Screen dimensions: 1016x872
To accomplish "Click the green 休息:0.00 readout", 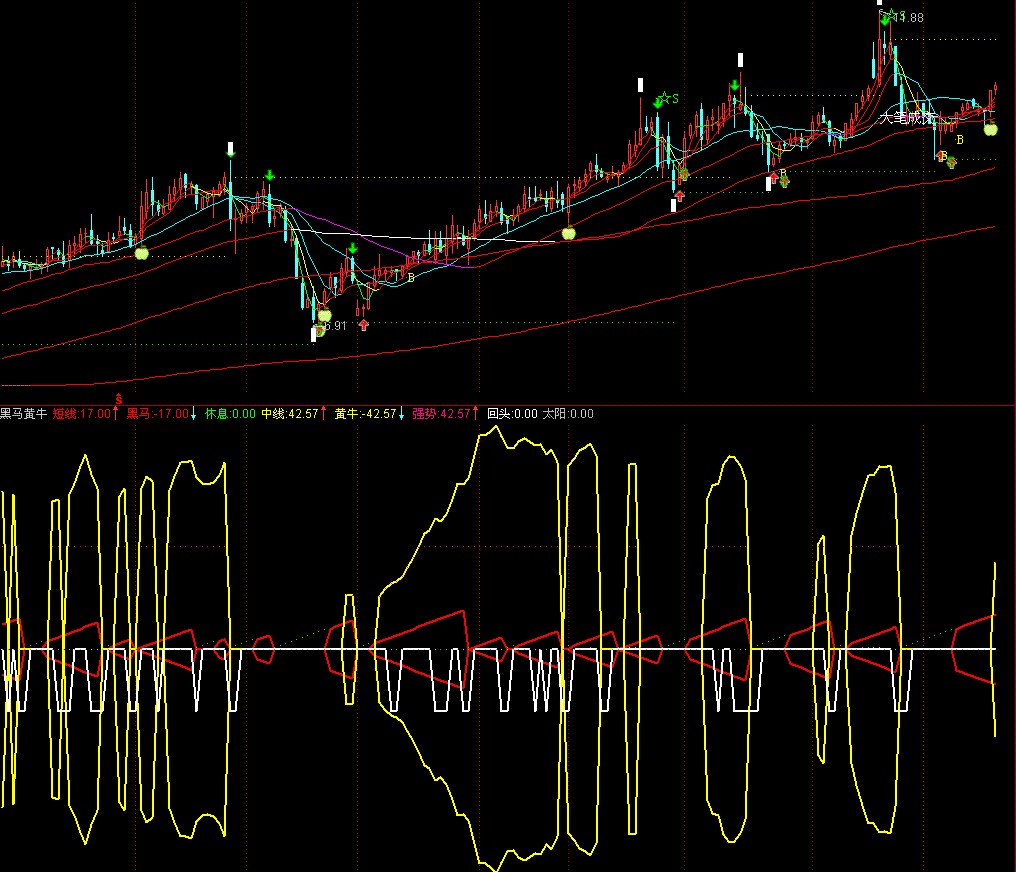I will click(x=230, y=413).
